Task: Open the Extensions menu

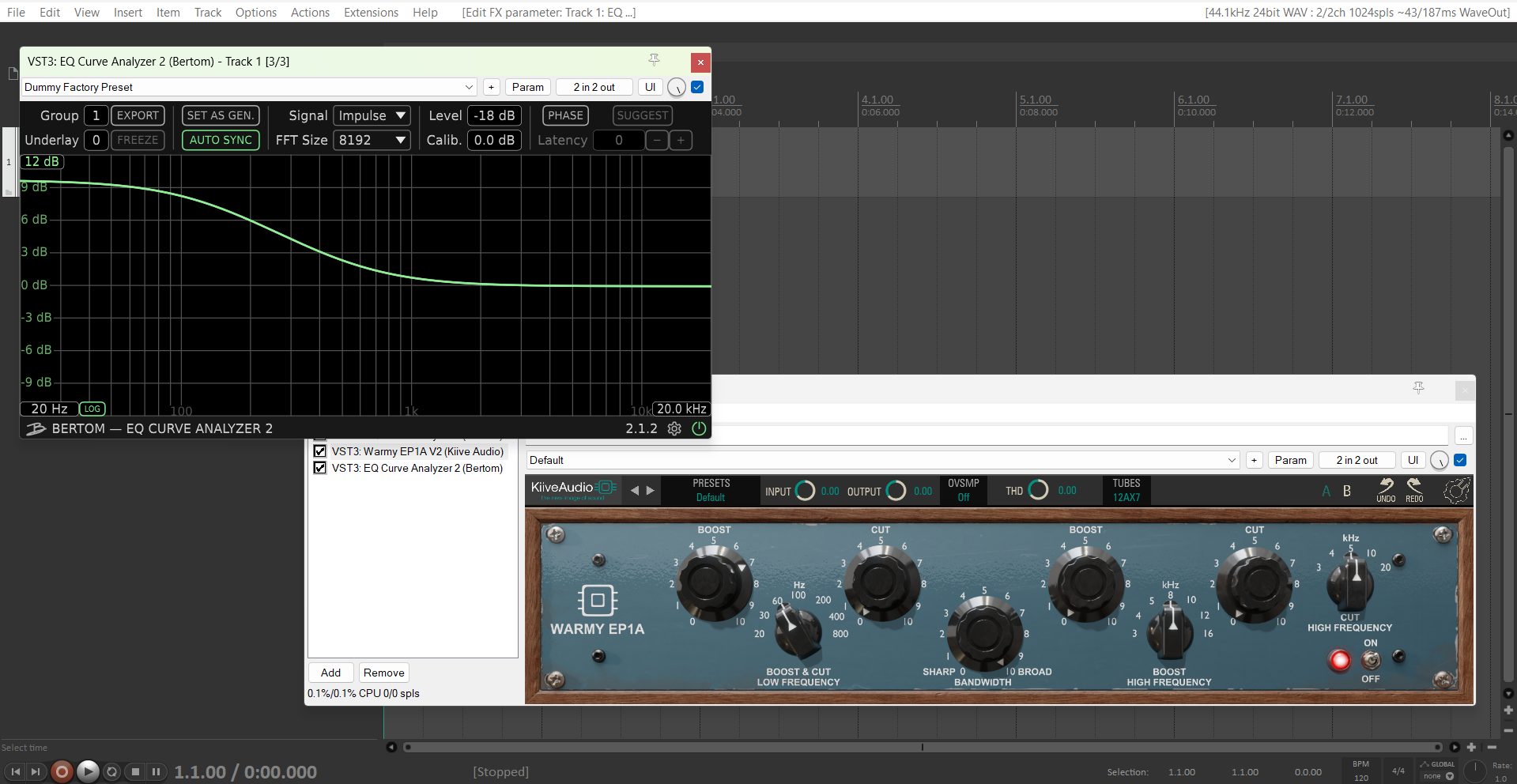Action: tap(371, 13)
